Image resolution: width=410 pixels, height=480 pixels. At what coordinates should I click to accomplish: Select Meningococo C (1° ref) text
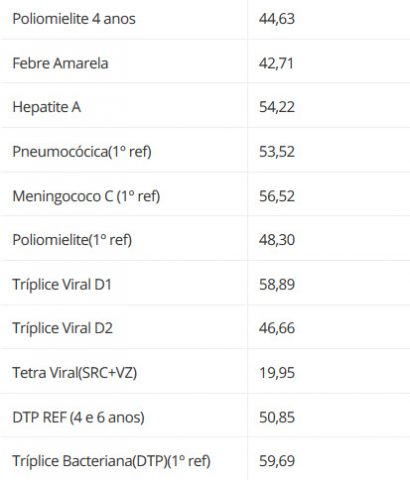(86, 196)
